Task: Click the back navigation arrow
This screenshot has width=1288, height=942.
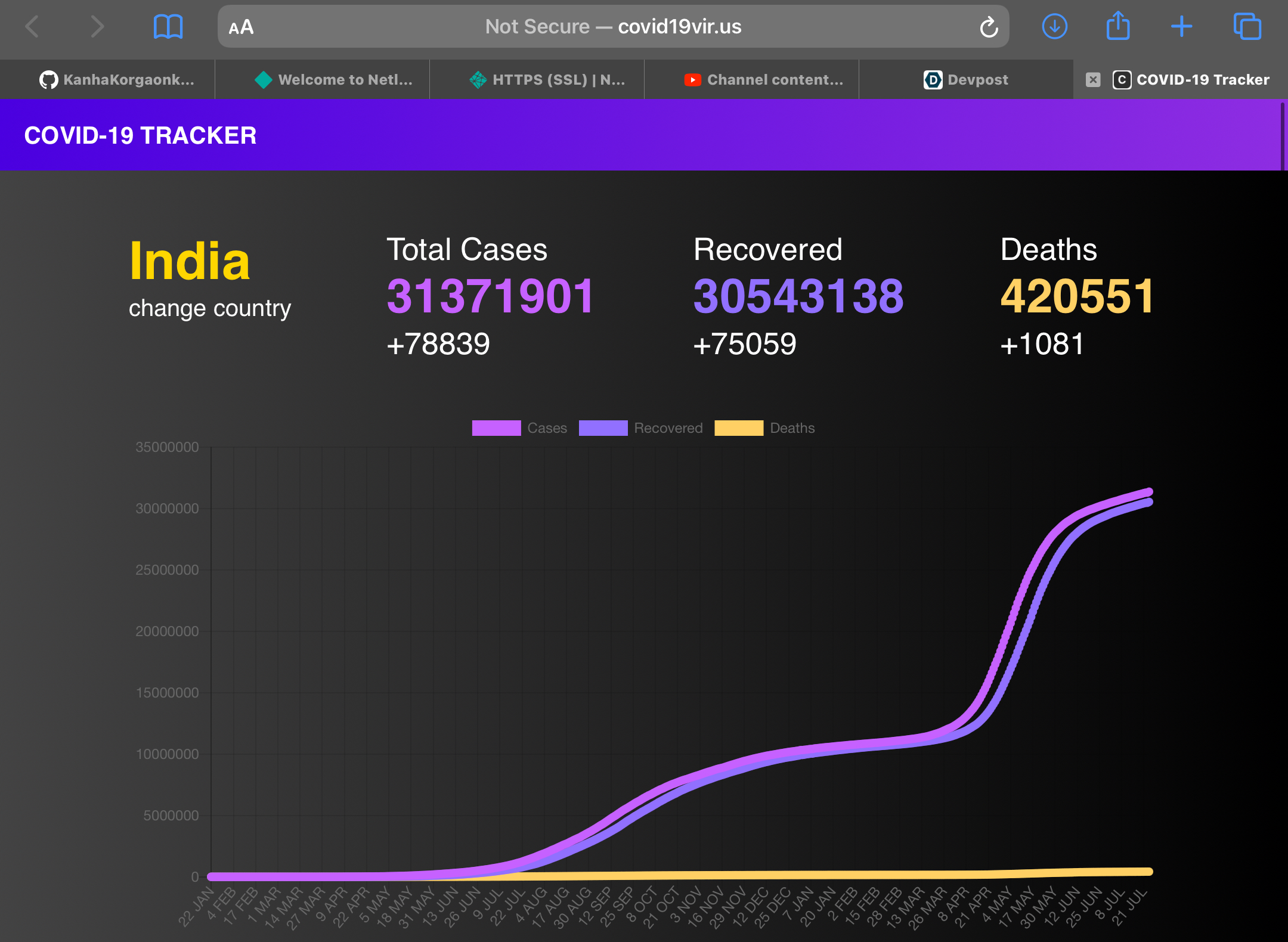Action: (32, 26)
